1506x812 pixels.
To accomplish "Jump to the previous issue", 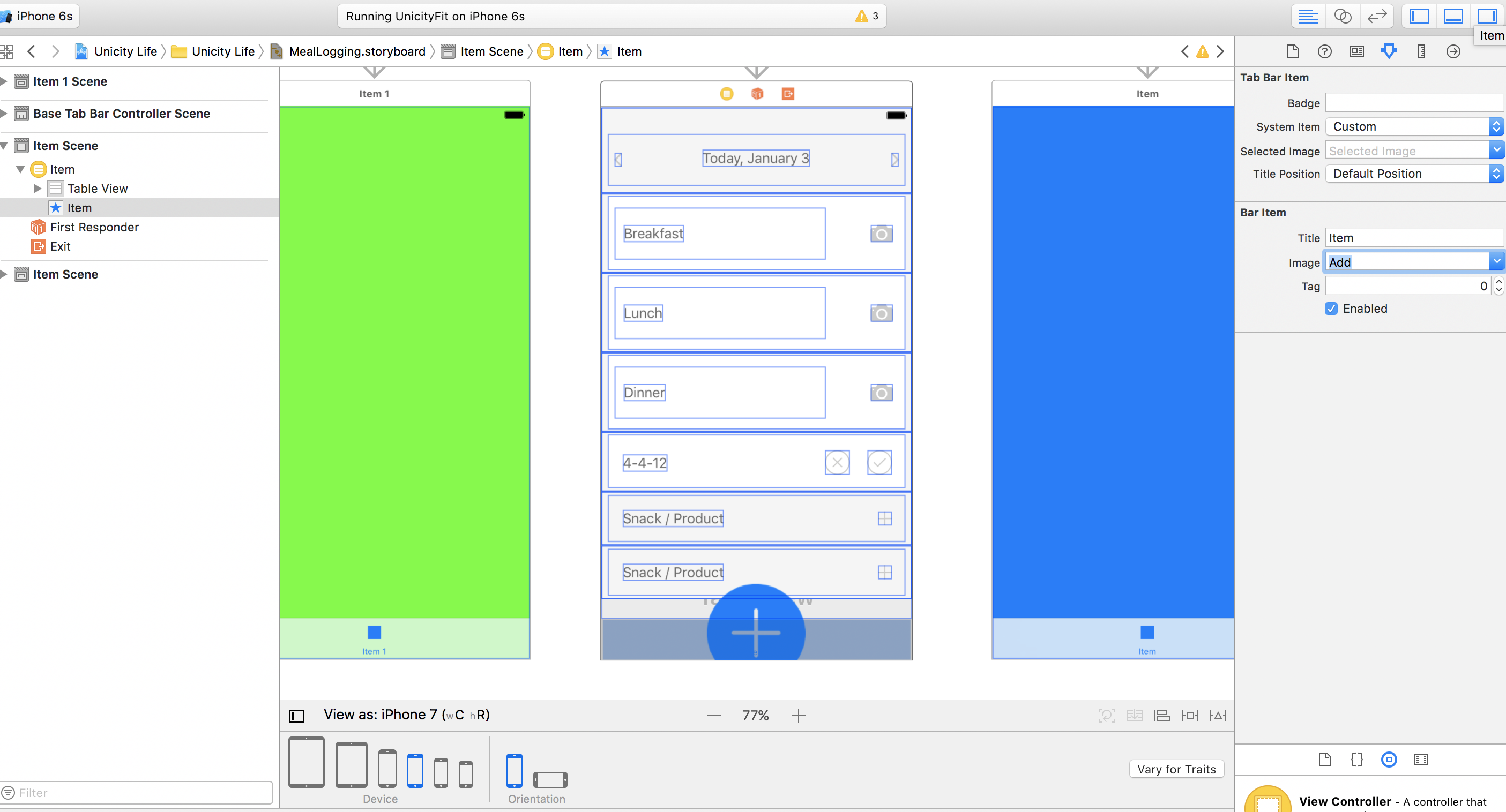I will point(1184,51).
